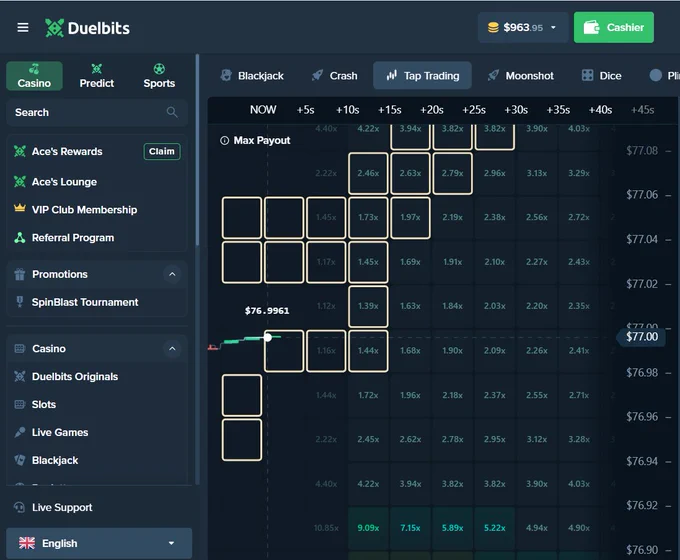680x560 pixels.
Task: Switch to the Sports tab
Action: (x=159, y=76)
